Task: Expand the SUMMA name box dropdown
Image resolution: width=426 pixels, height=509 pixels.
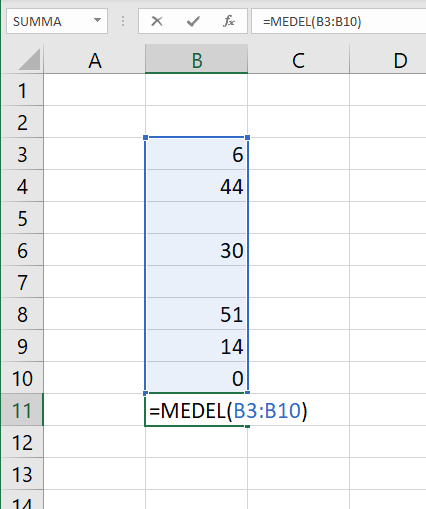Action: (x=97, y=21)
